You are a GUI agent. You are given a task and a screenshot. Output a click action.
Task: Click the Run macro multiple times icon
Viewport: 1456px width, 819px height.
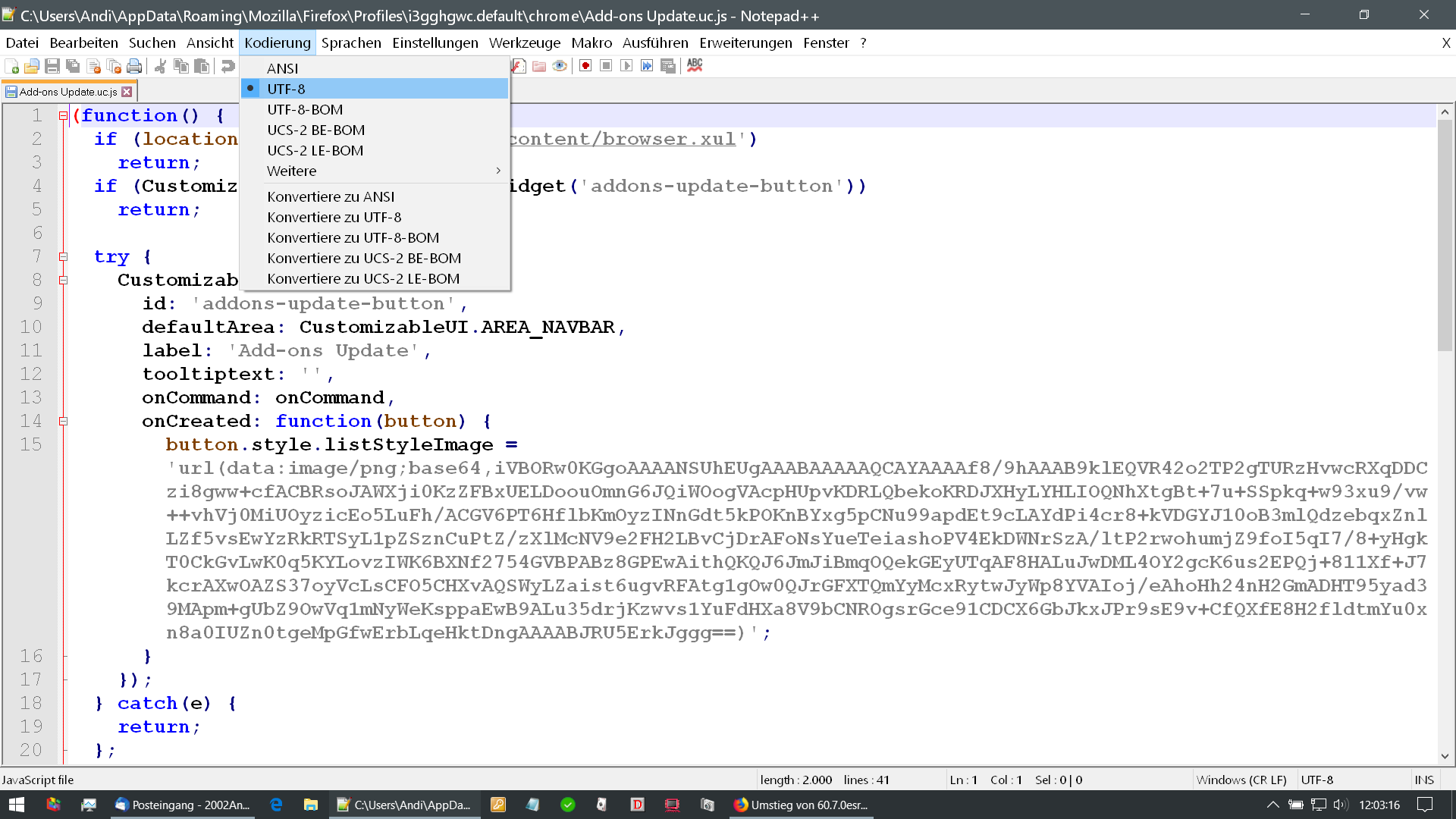(647, 66)
